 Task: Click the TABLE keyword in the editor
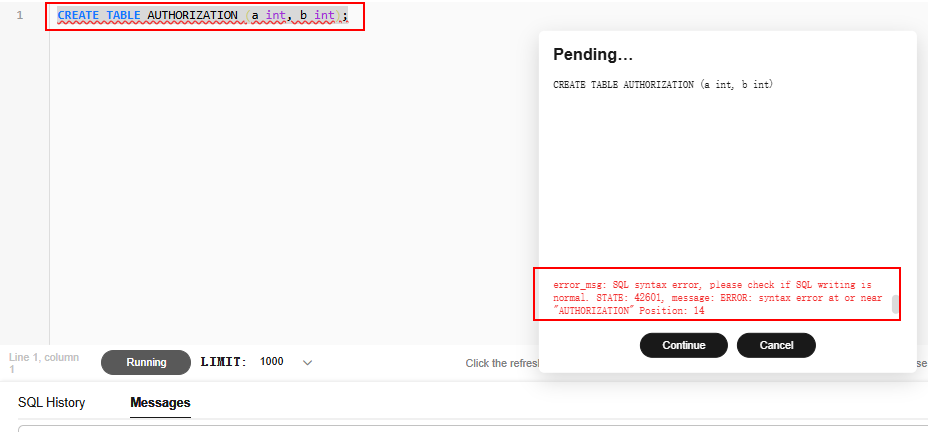pos(123,15)
